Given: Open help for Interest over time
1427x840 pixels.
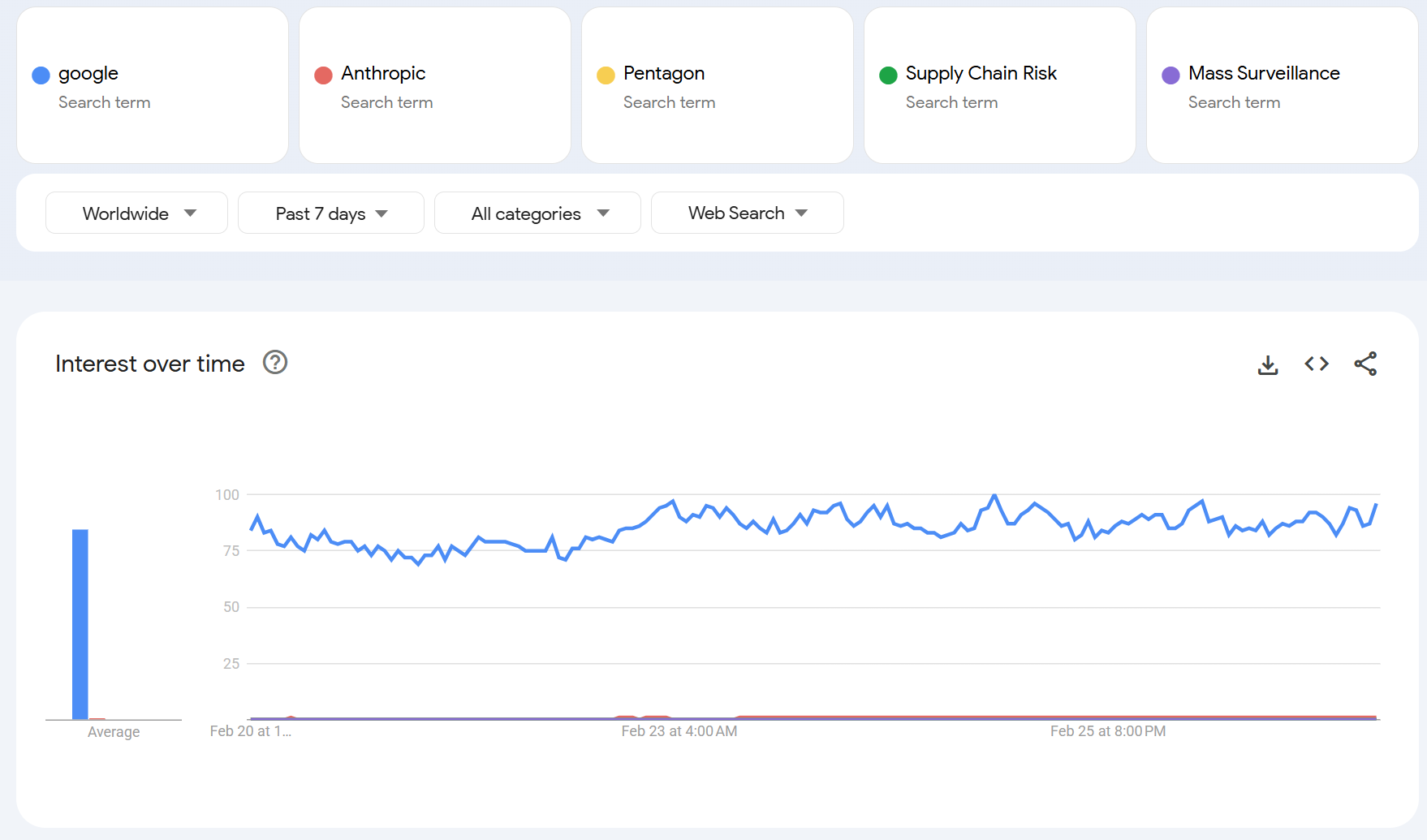Looking at the screenshot, I should [275, 363].
